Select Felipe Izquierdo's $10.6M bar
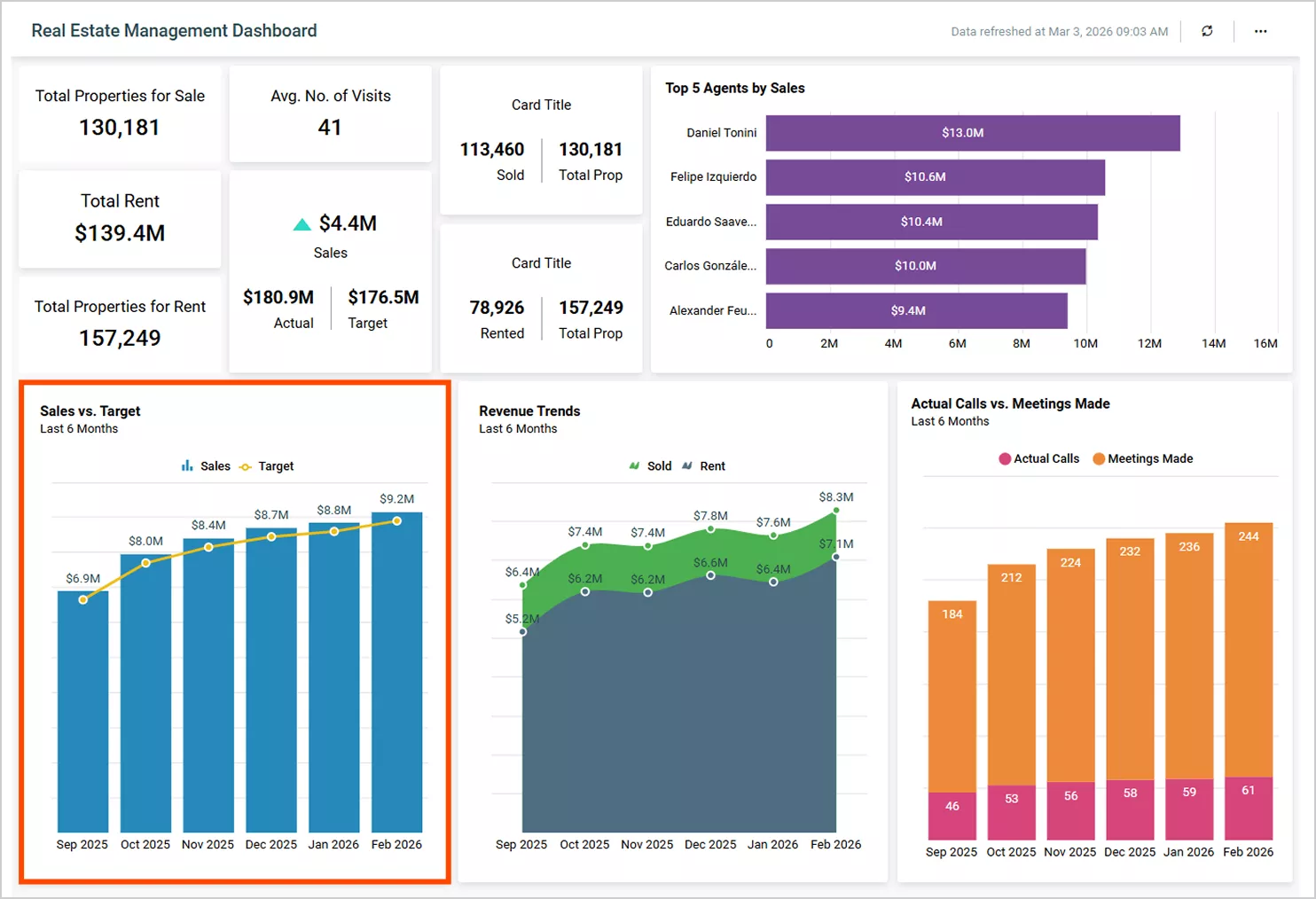1316x899 pixels. [936, 177]
